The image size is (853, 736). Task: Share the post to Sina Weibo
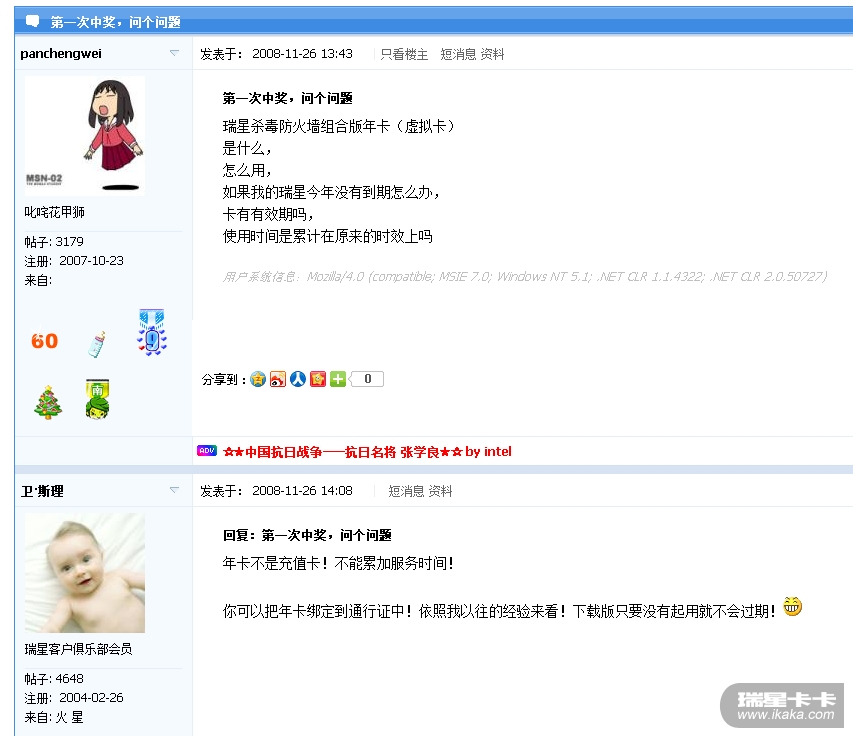[x=277, y=379]
